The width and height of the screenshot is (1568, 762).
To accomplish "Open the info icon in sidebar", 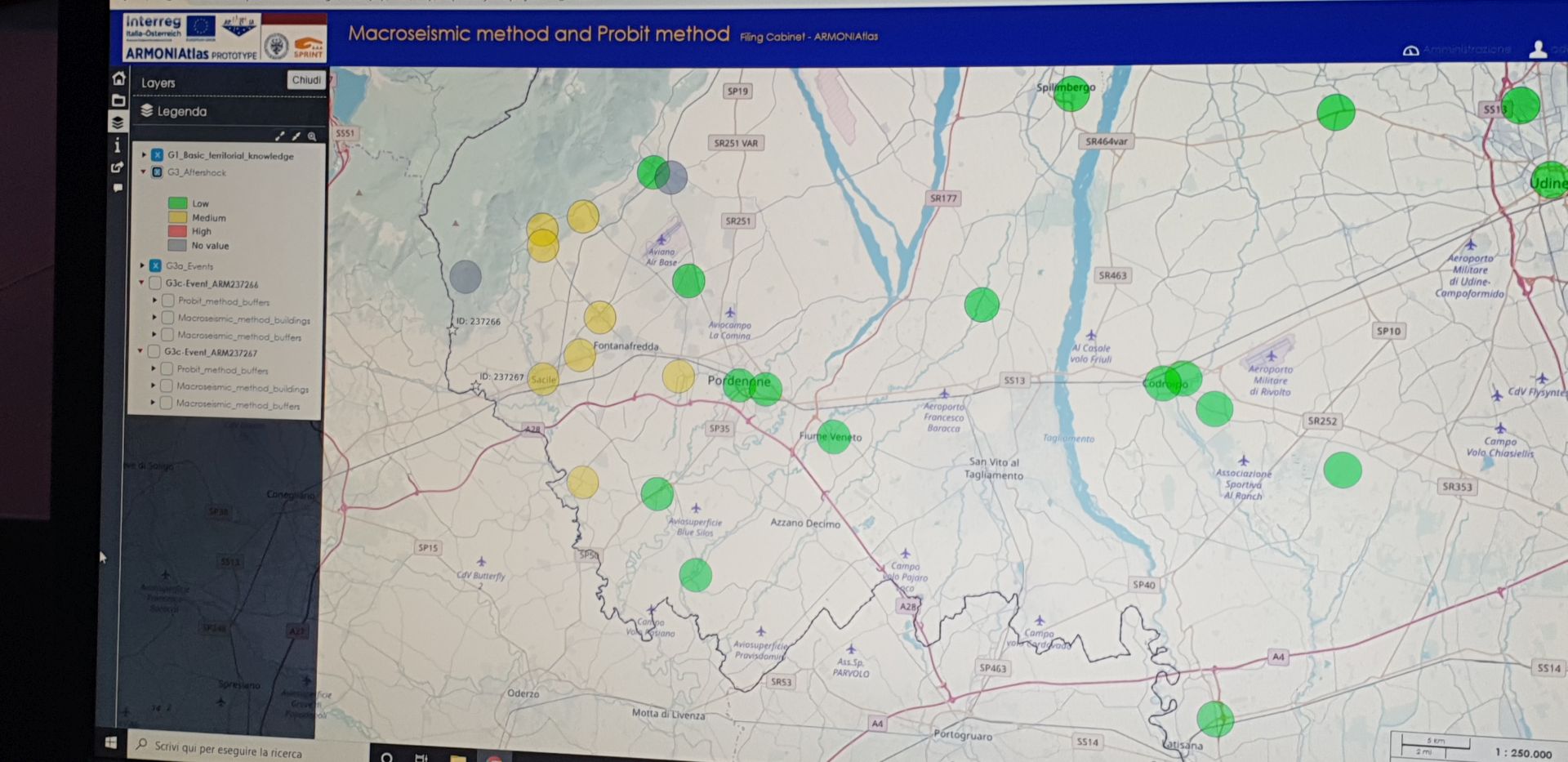I will [118, 145].
